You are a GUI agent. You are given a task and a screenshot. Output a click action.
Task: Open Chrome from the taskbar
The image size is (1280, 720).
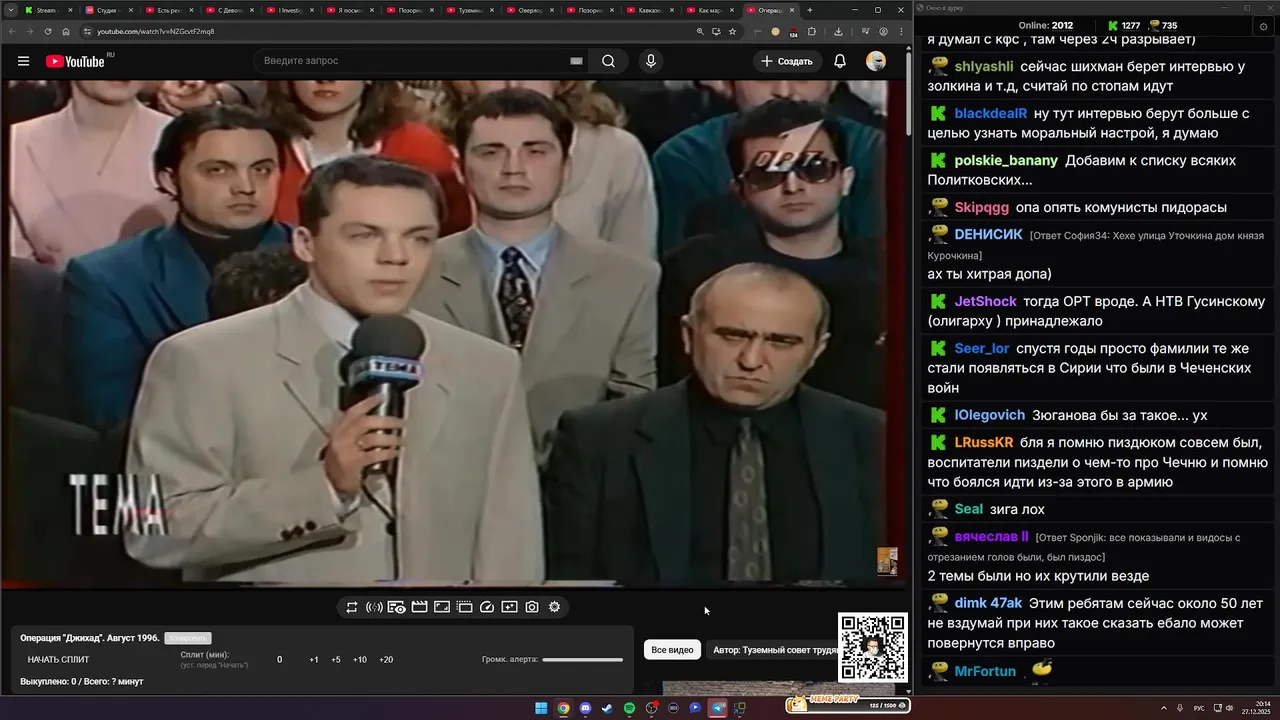pos(563,708)
